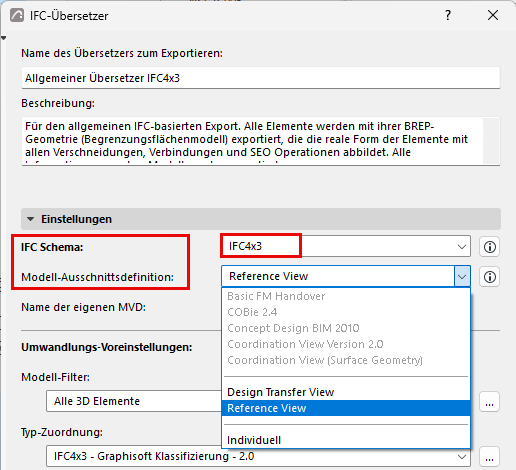
Task: Close the IFC-Übersetzer dialog
Action: click(x=493, y=15)
